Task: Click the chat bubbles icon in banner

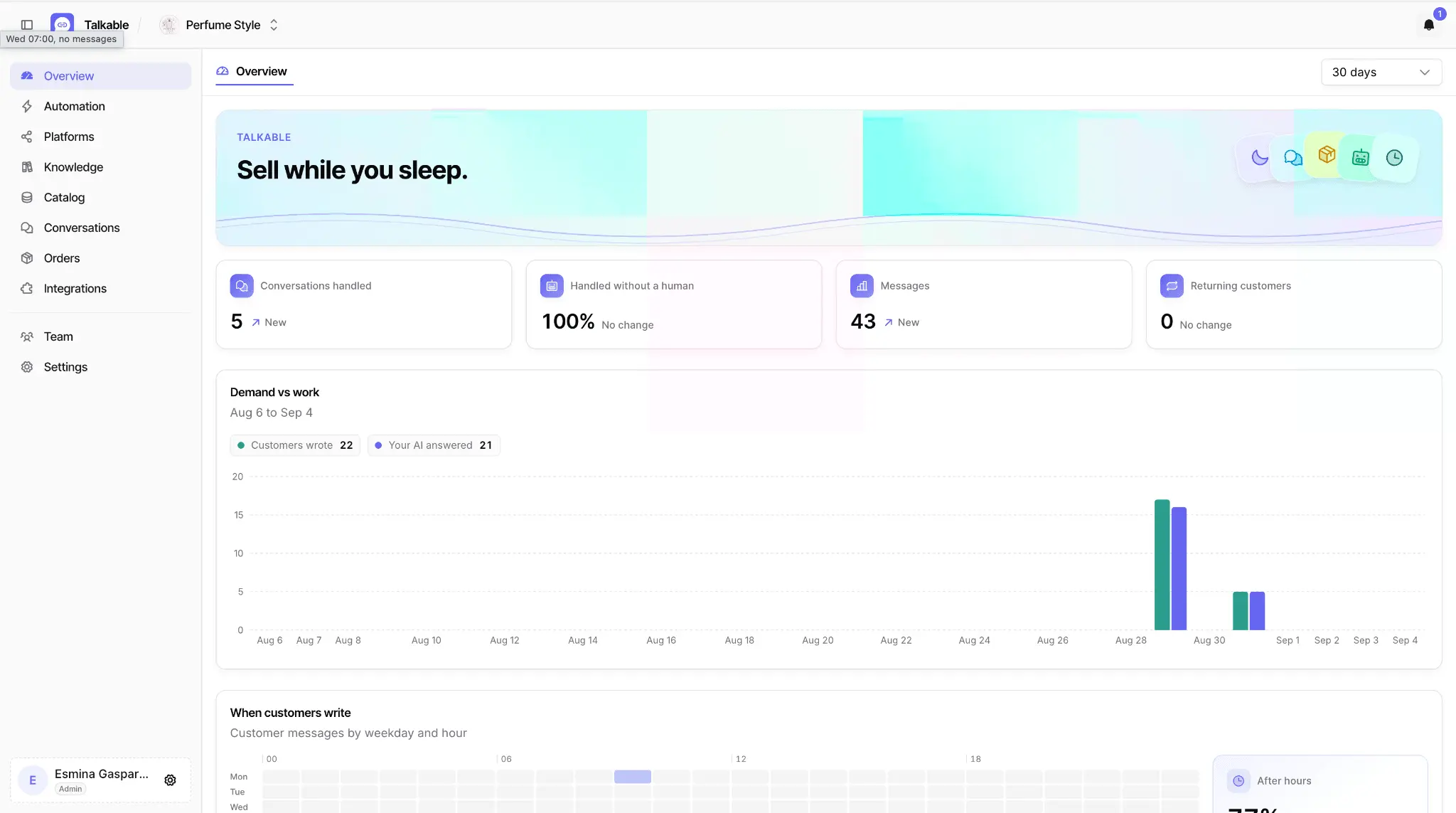Action: [1293, 158]
